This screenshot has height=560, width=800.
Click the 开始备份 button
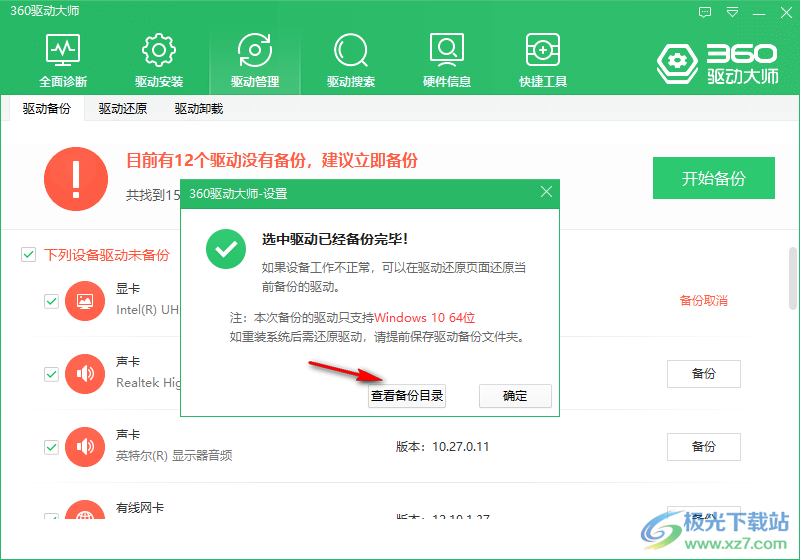coord(714,178)
